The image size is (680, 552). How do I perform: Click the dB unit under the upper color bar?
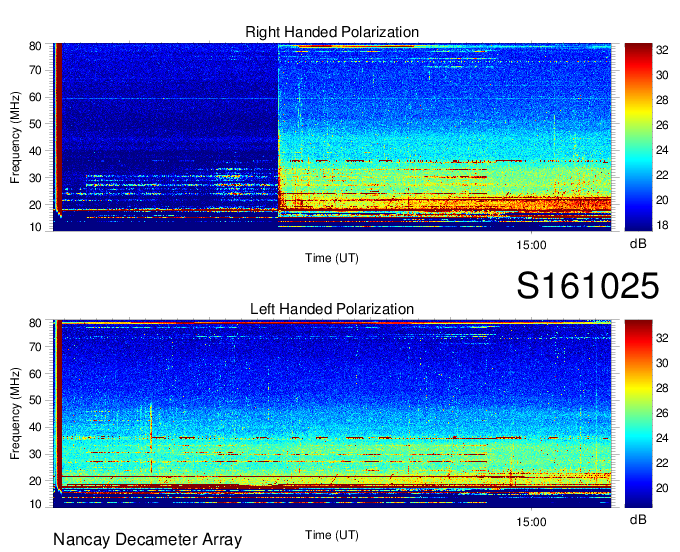pyautogui.click(x=638, y=244)
